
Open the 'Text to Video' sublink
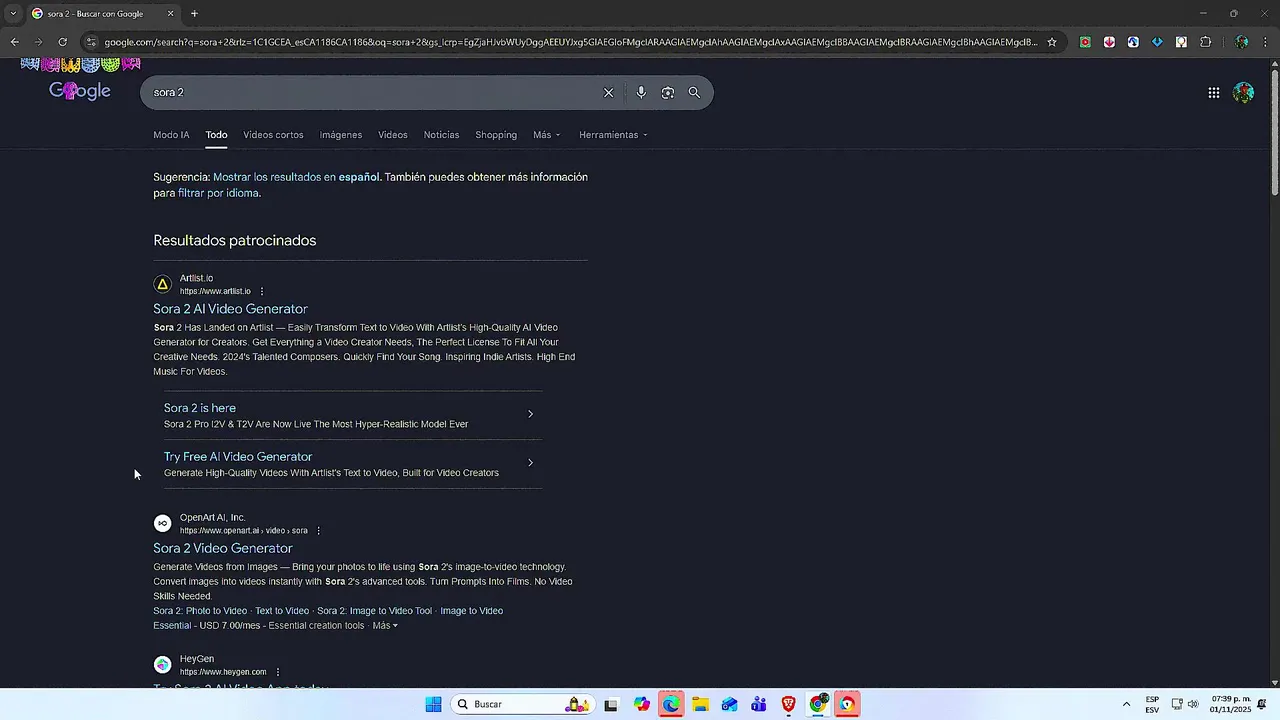(x=282, y=611)
